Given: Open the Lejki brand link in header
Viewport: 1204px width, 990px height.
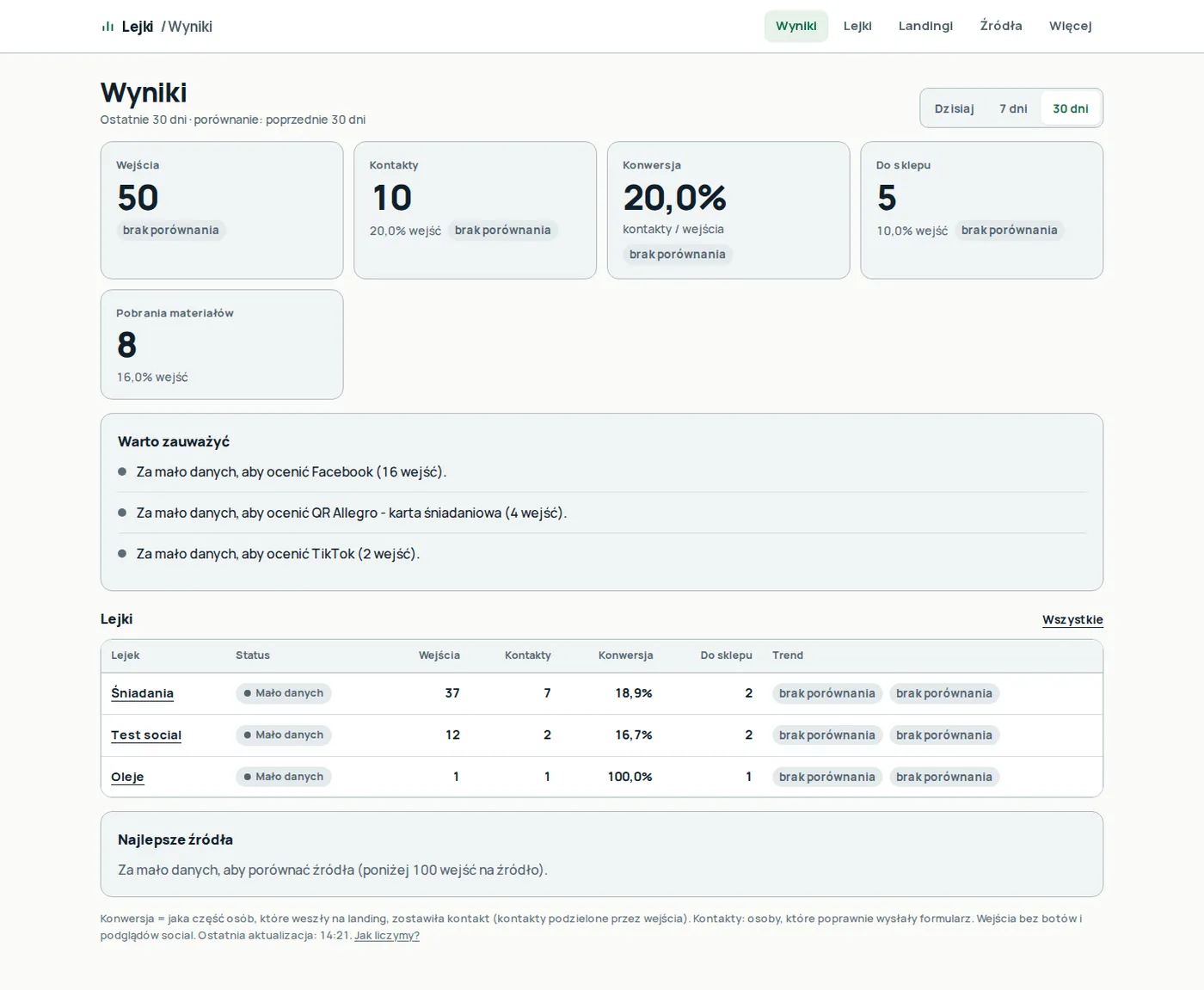Looking at the screenshot, I should [138, 27].
